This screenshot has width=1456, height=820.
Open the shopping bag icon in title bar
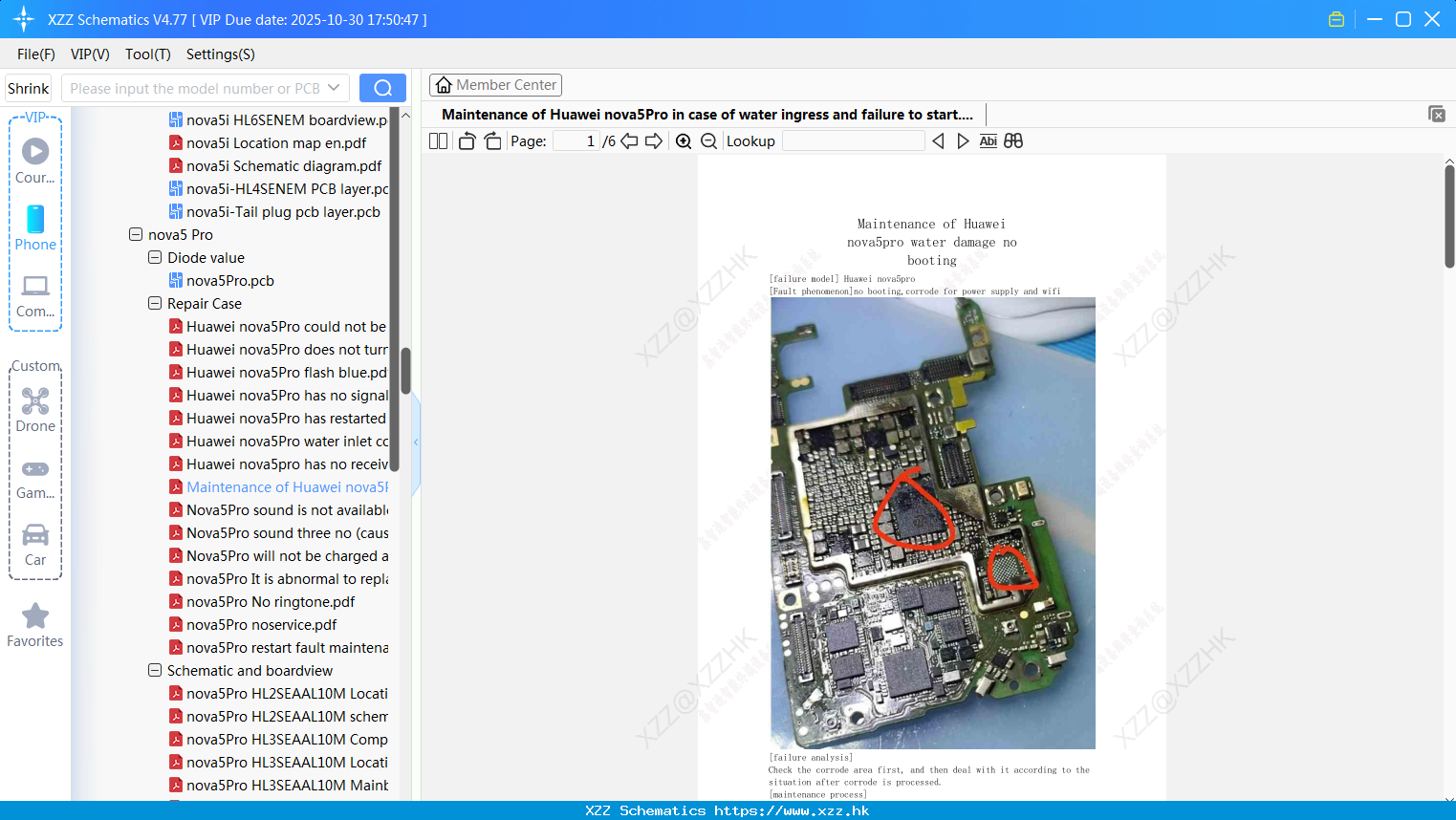coord(1336,19)
